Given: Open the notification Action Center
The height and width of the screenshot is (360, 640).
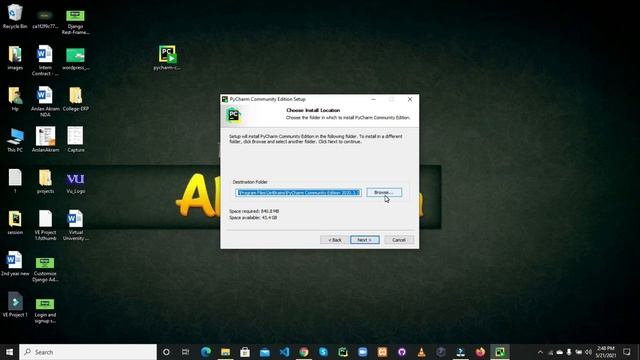Looking at the screenshot, I should tap(627, 352).
